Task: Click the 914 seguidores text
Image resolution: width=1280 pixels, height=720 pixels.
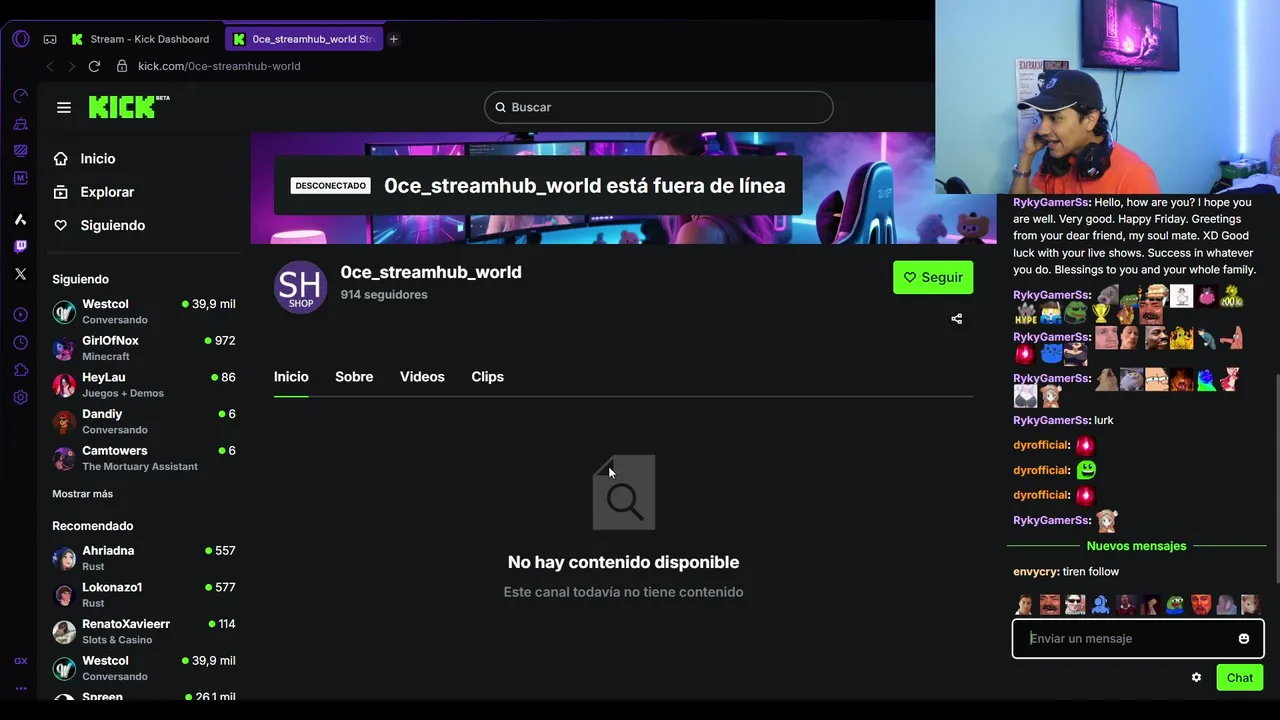Action: pos(384,295)
